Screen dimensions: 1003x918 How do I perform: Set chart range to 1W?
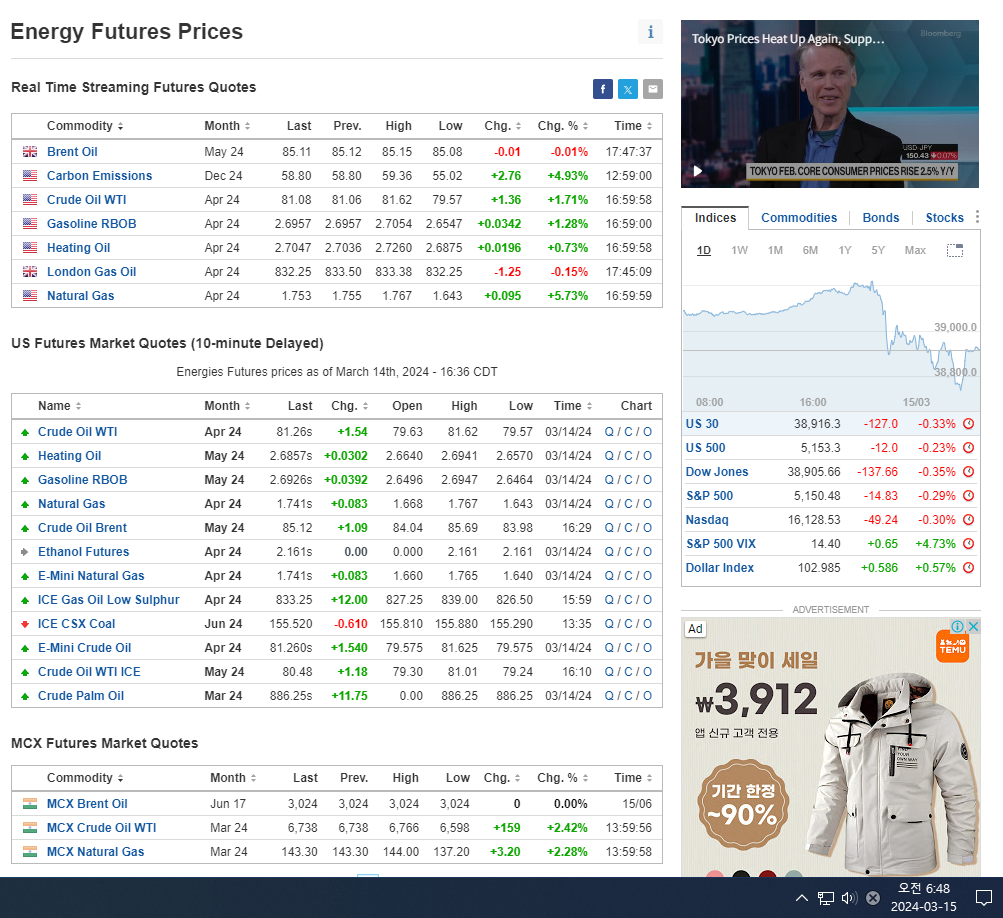[739, 250]
